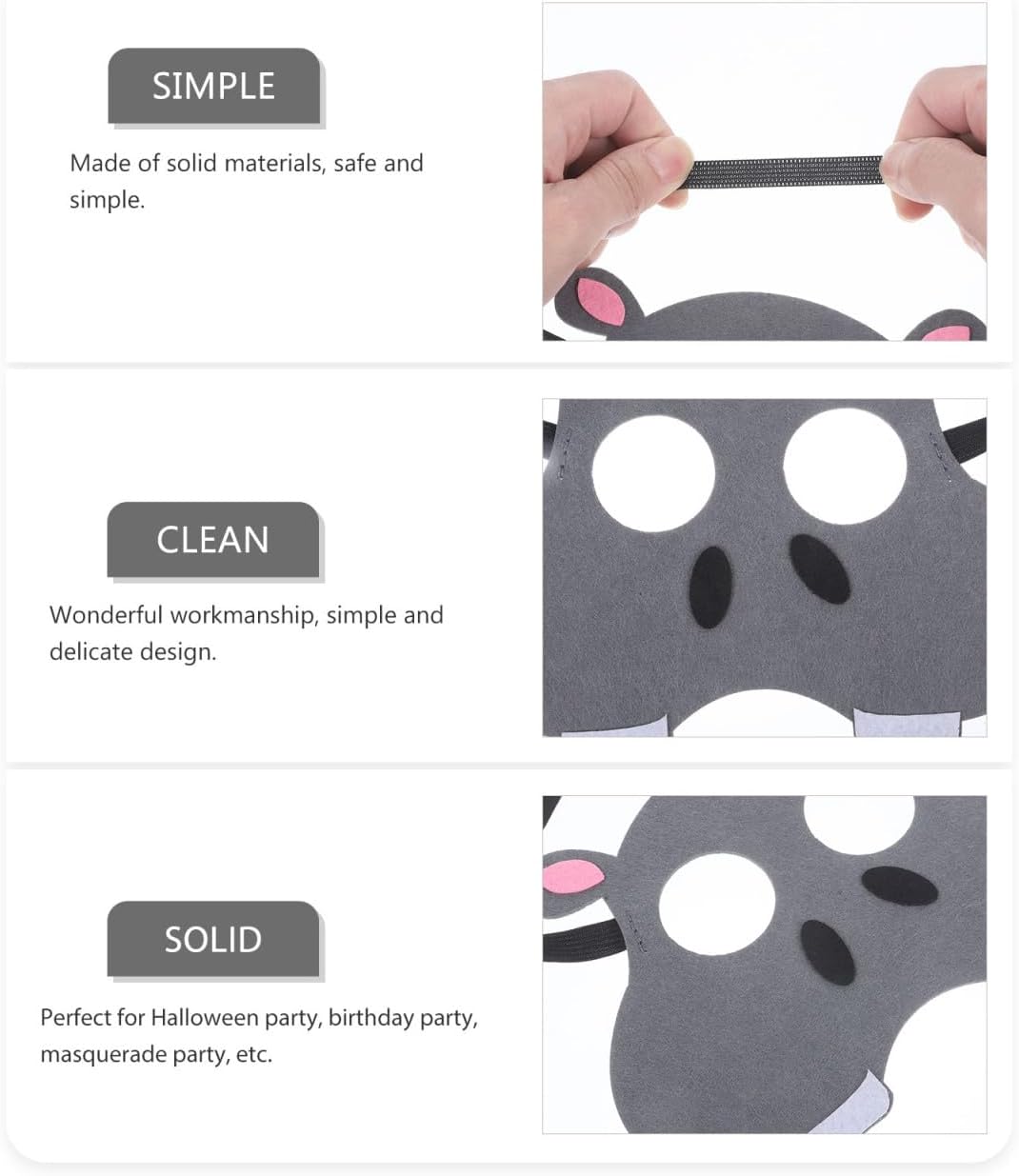Click the SIMPLE label badge
This screenshot has width=1019, height=1176.
click(213, 87)
